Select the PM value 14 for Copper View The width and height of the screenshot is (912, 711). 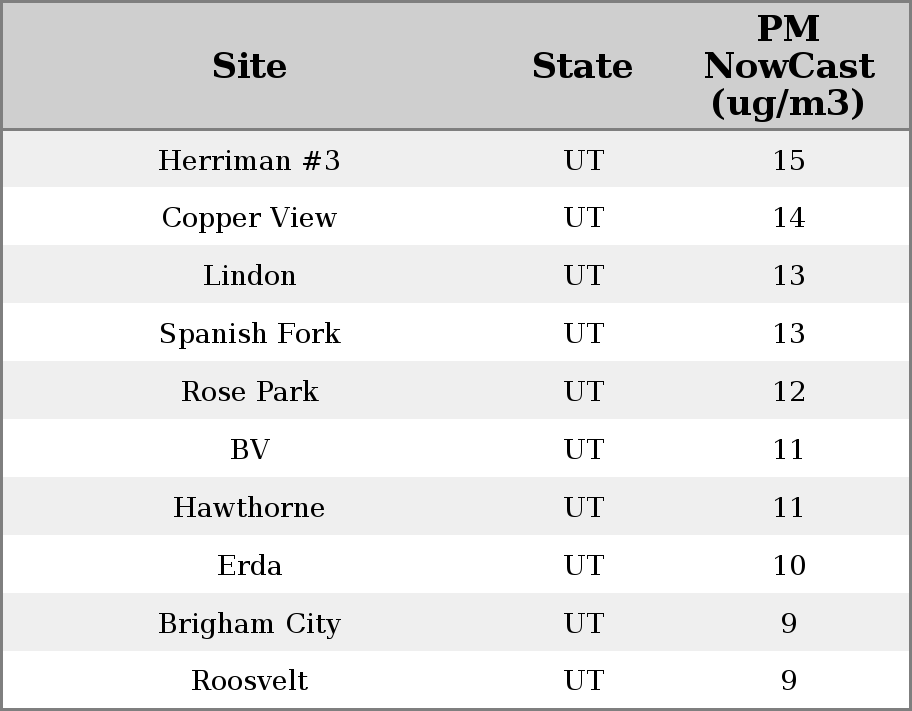[x=788, y=218]
